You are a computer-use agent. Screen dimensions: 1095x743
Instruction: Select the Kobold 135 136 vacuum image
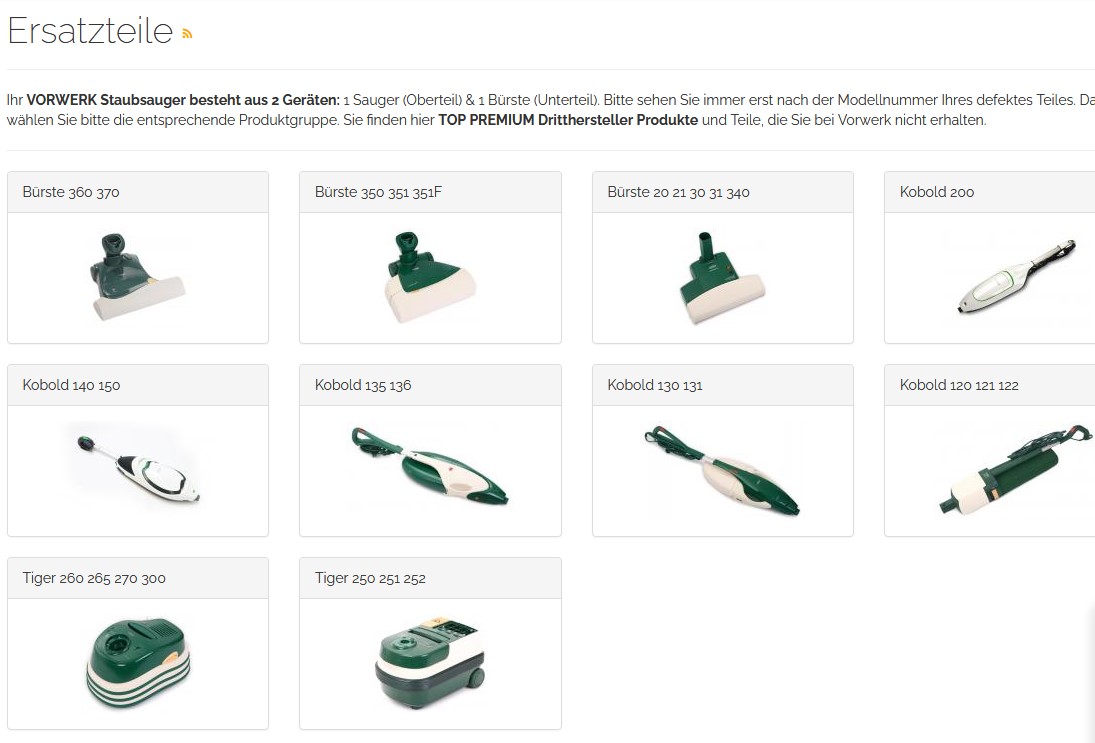(x=430, y=466)
